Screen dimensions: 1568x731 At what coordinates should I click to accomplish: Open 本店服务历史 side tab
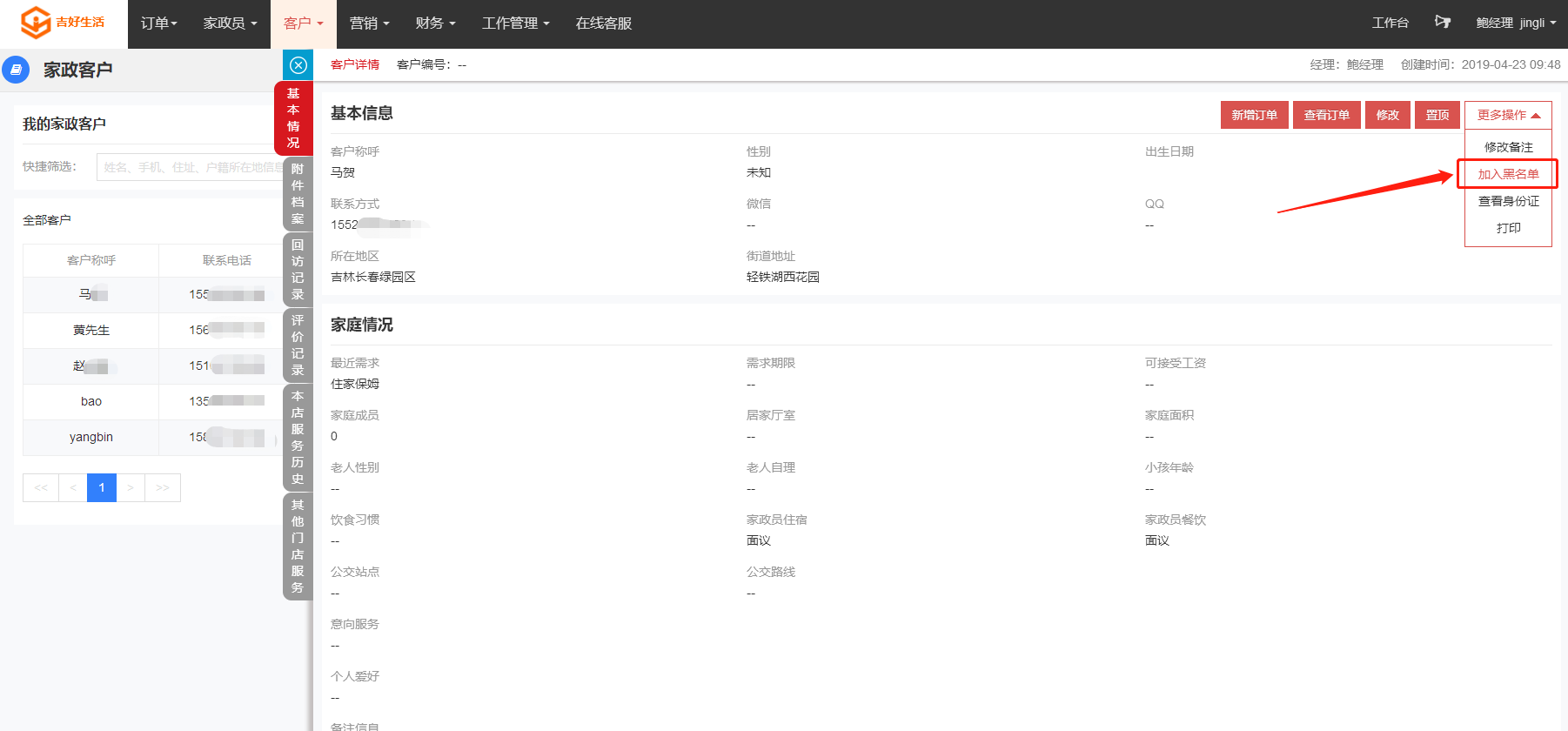click(x=298, y=437)
